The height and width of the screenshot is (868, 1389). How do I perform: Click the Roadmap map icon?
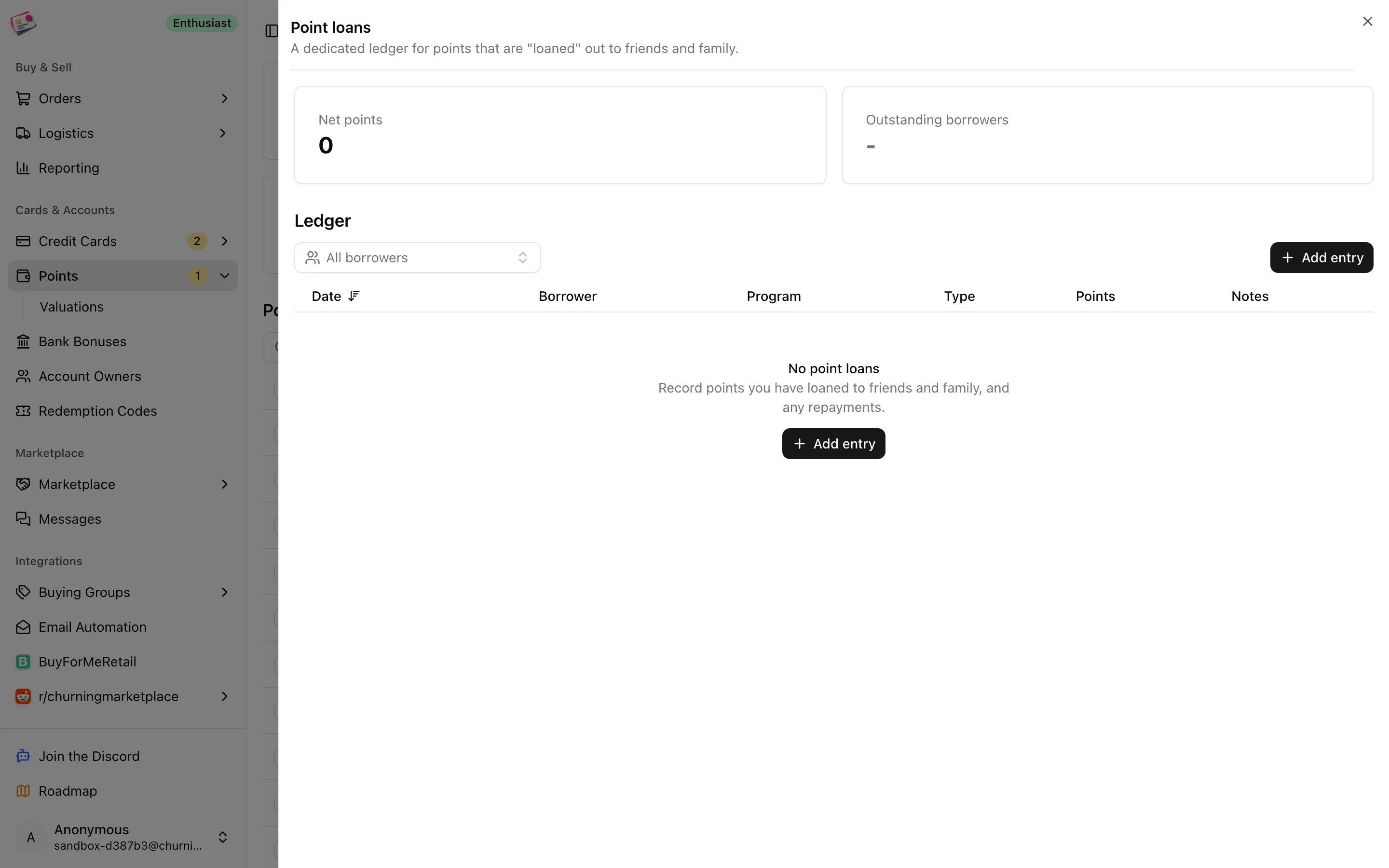tap(23, 790)
